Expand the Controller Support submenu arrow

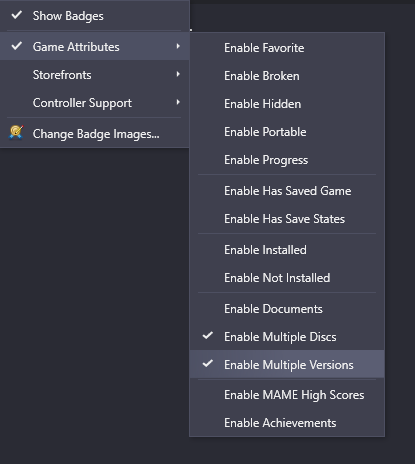(178, 102)
